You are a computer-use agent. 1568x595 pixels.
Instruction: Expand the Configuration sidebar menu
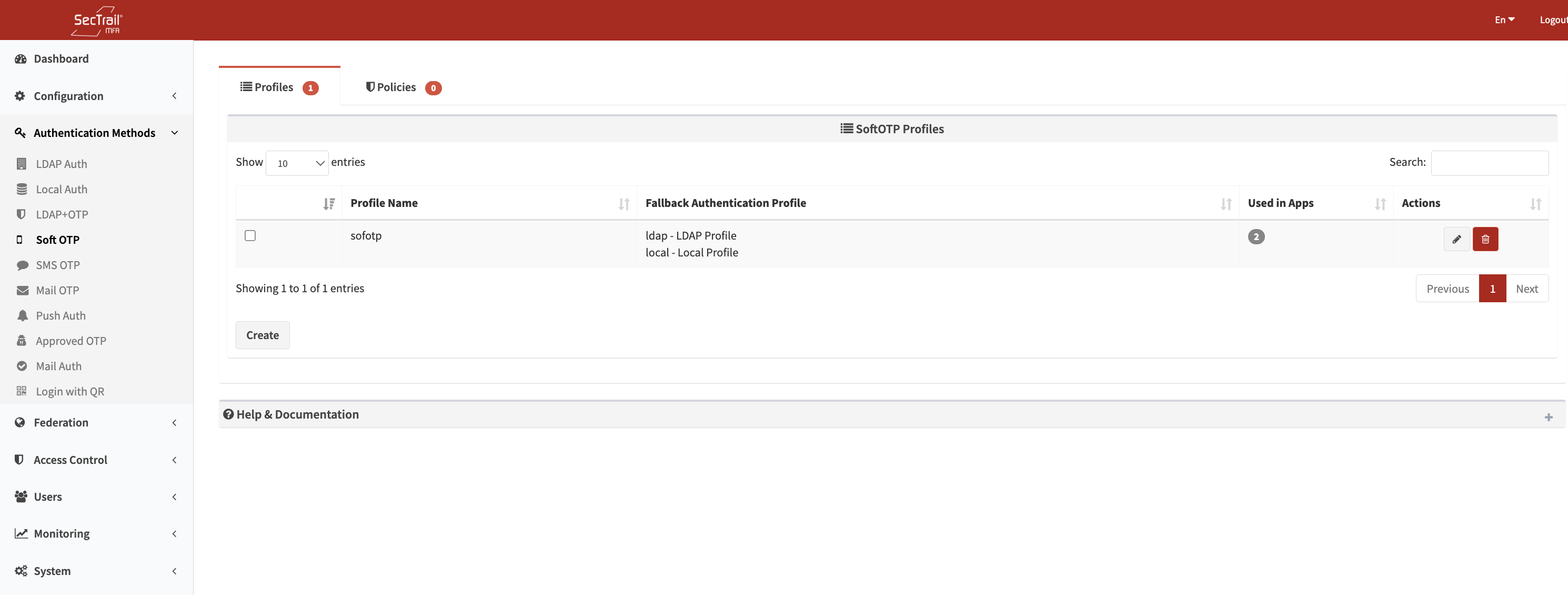pos(68,96)
